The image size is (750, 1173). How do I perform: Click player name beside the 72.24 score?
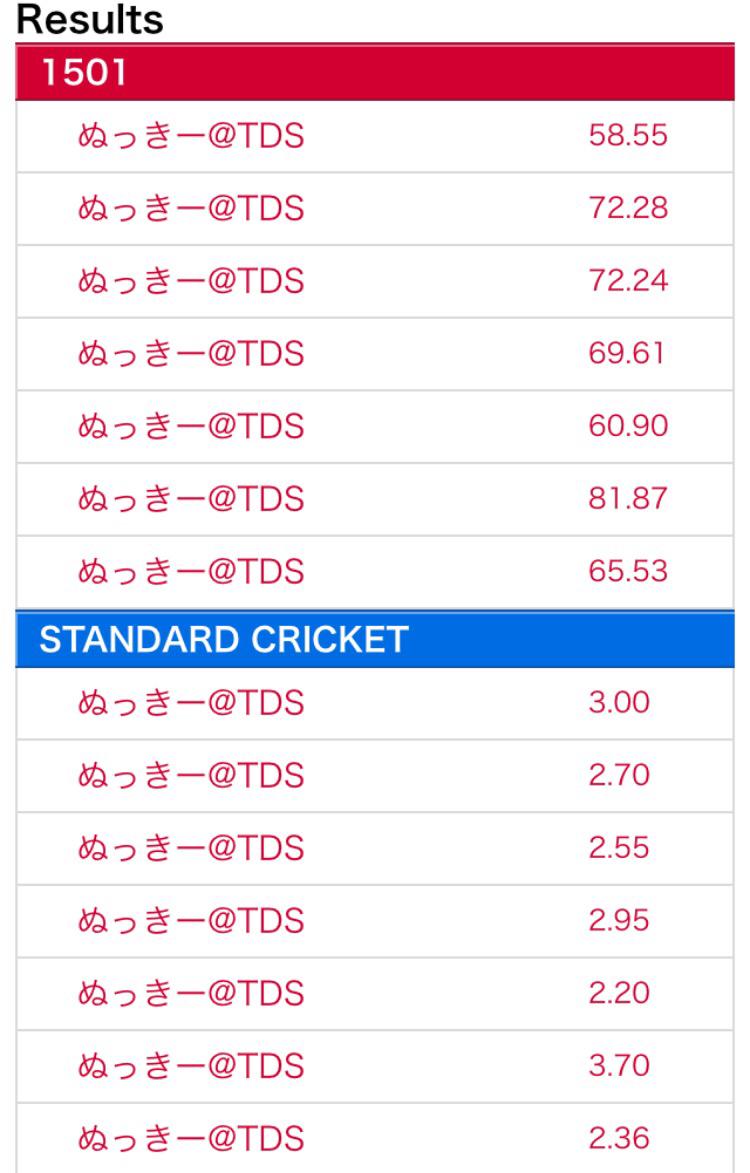coord(190,282)
